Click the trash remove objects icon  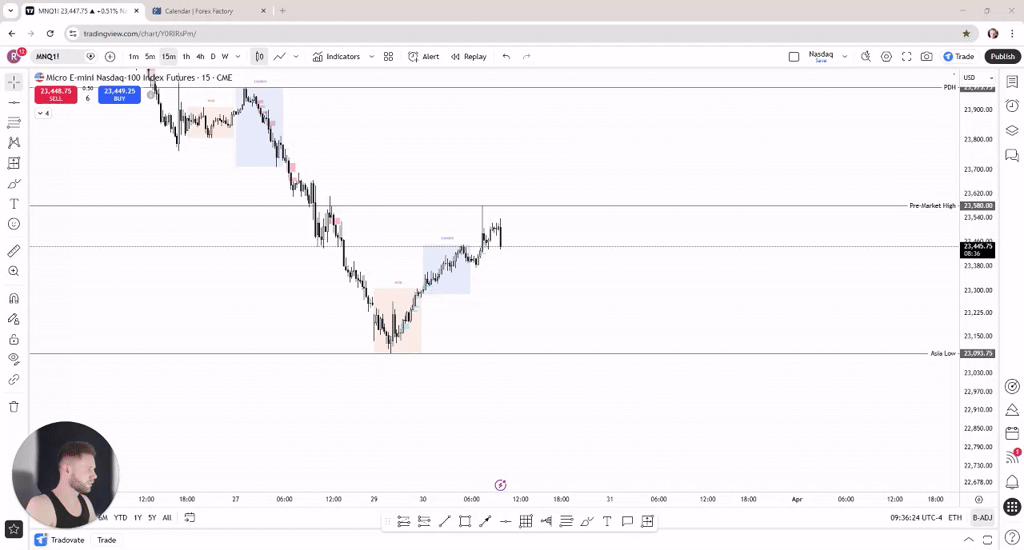(x=14, y=407)
